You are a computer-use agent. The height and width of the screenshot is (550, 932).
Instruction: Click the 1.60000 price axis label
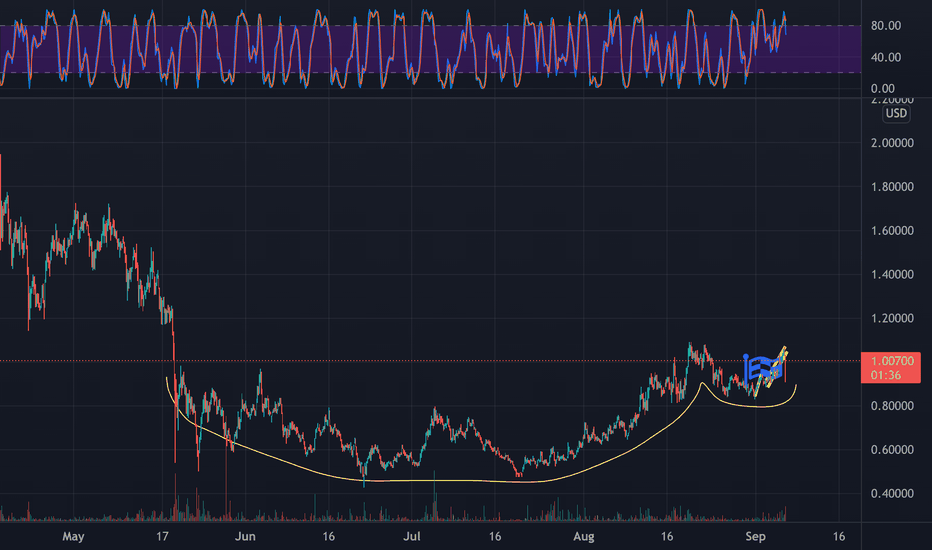pyautogui.click(x=892, y=231)
